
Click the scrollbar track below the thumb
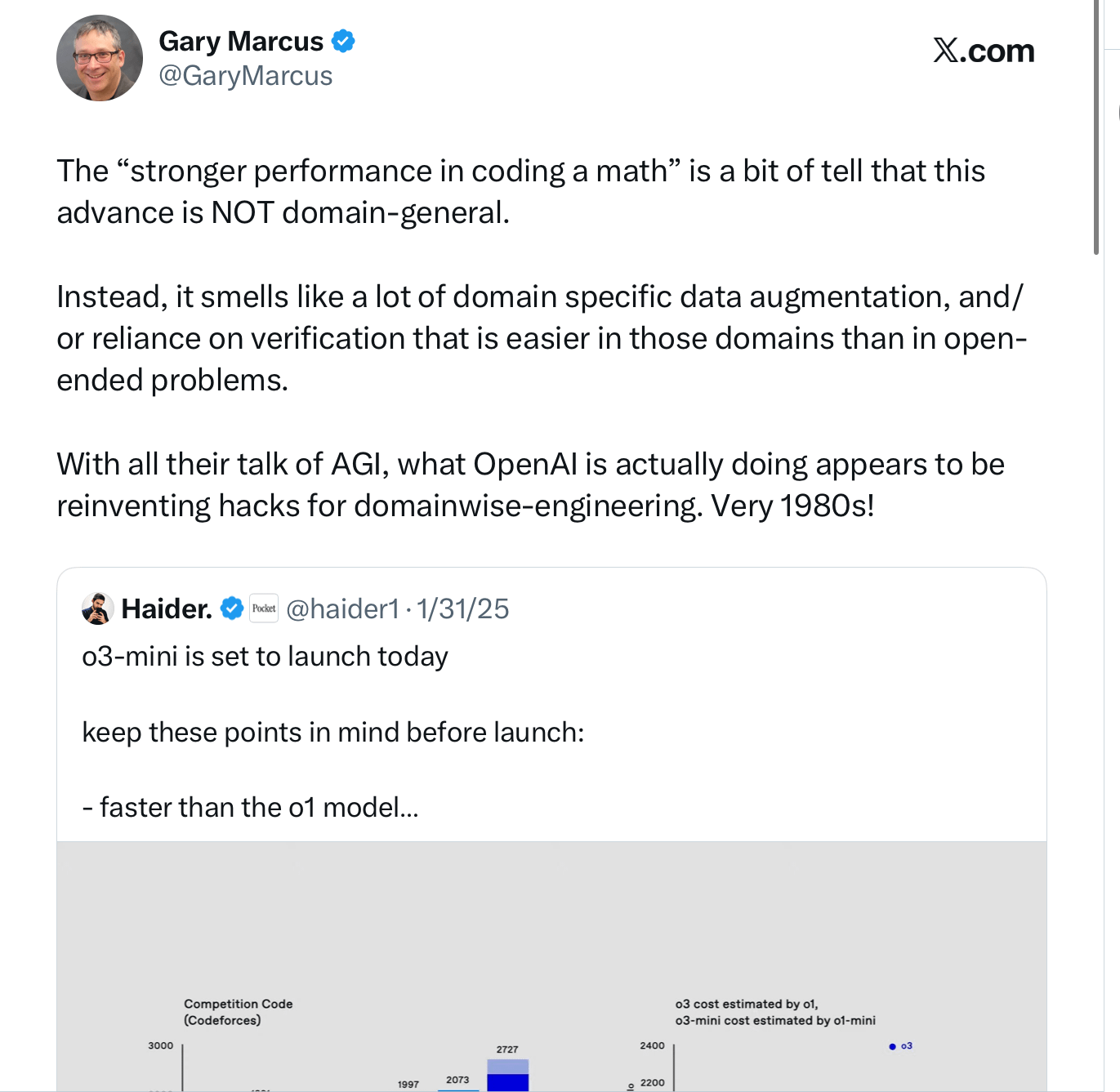[1097, 670]
